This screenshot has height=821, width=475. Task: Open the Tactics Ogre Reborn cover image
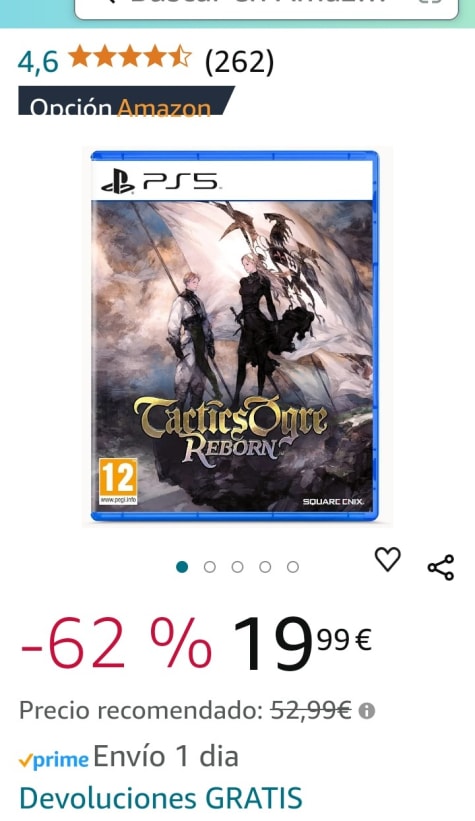pyautogui.click(x=235, y=336)
